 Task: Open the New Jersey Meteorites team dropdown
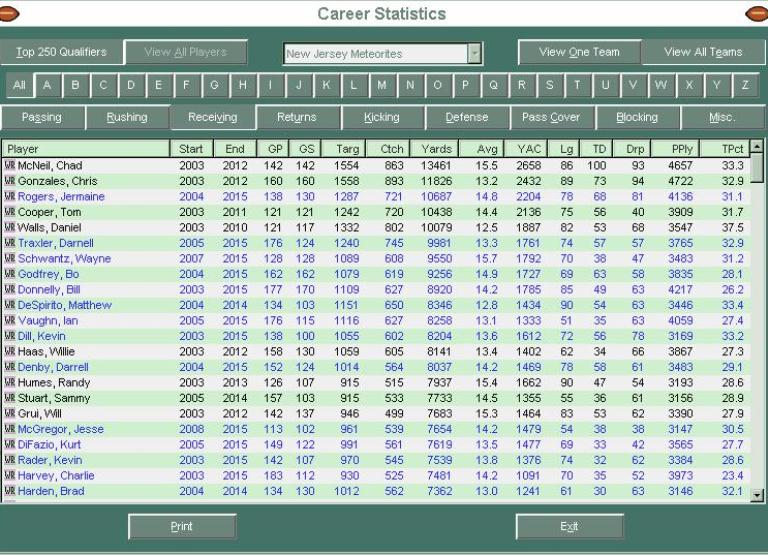(474, 54)
